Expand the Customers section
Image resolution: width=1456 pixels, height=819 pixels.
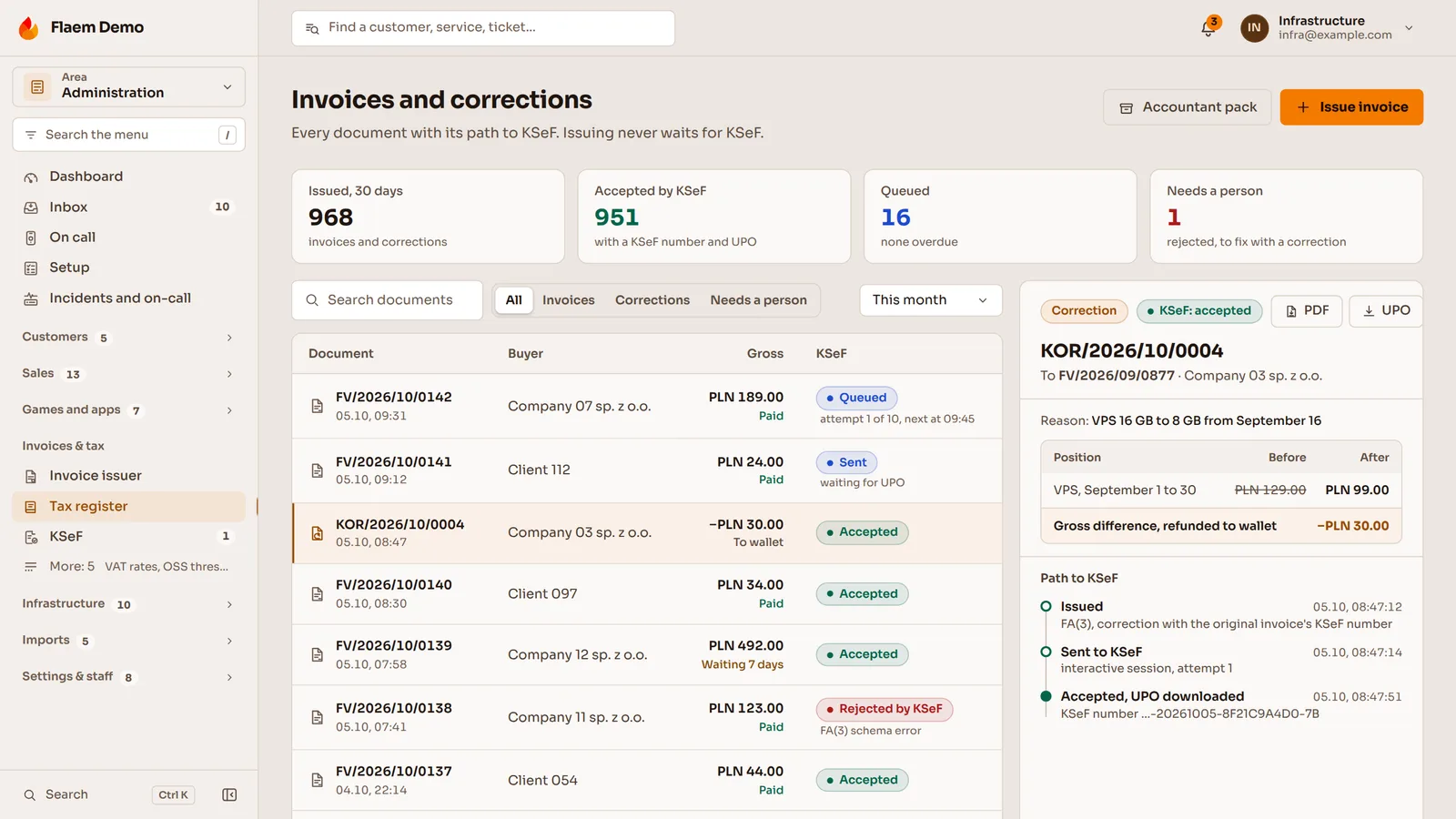tap(128, 338)
